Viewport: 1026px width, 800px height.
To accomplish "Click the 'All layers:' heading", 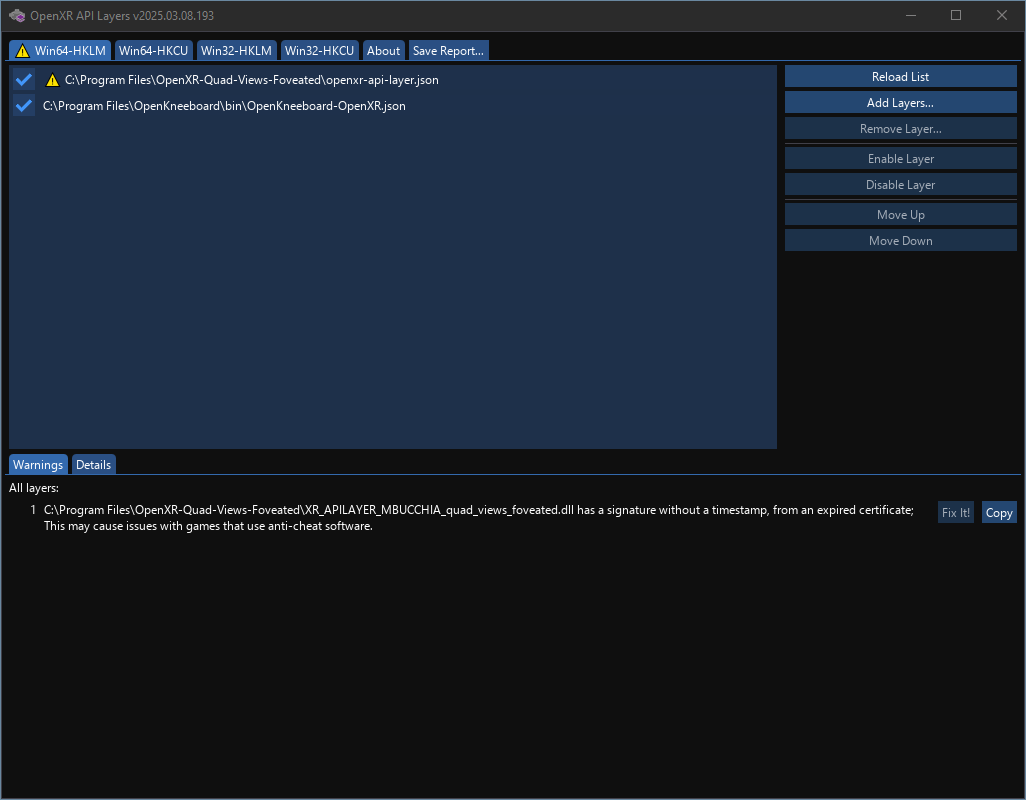I will coord(34,488).
